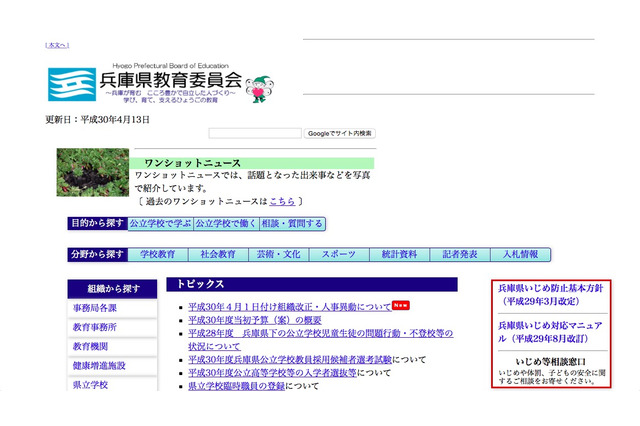This screenshot has height=426, width=640.
Task: Select 公立学校で学ぶ tab
Action: (x=160, y=224)
